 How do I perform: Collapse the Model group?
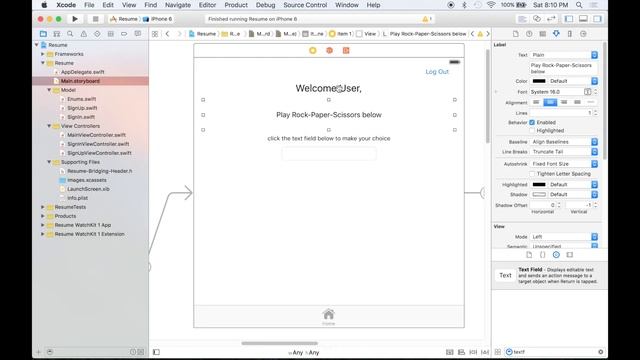click(x=49, y=90)
